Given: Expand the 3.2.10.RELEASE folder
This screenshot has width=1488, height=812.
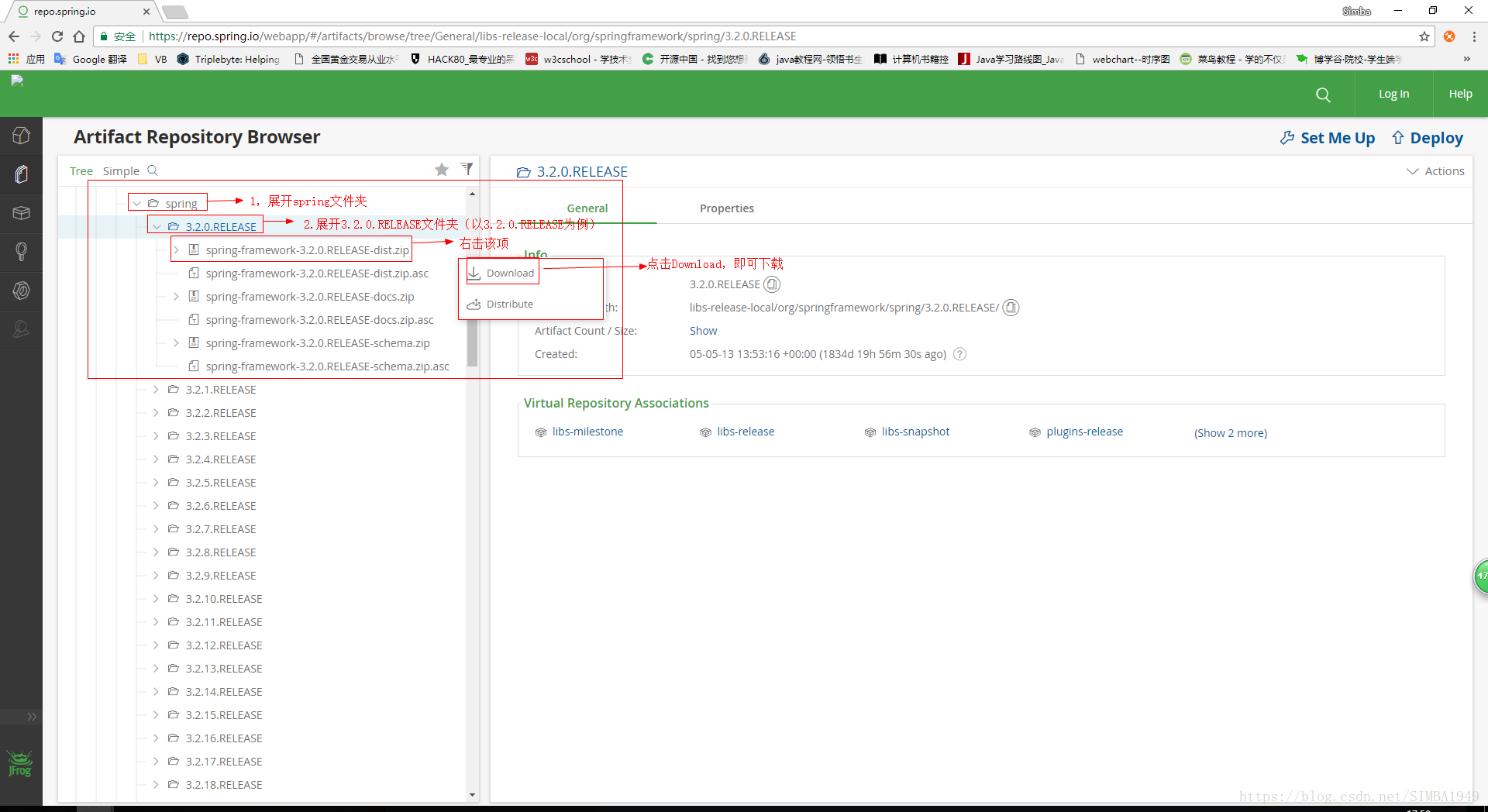Looking at the screenshot, I should [x=156, y=598].
